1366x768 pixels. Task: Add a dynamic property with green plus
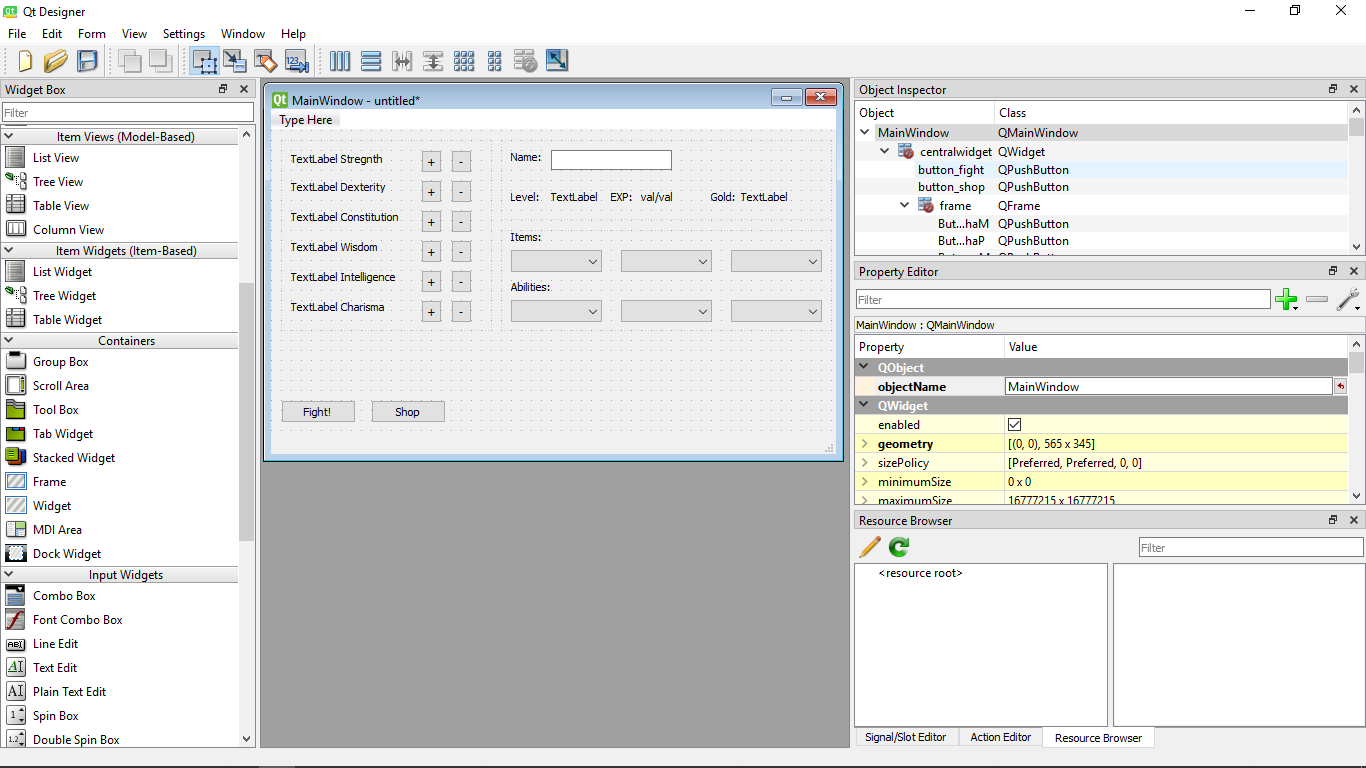tap(1286, 299)
